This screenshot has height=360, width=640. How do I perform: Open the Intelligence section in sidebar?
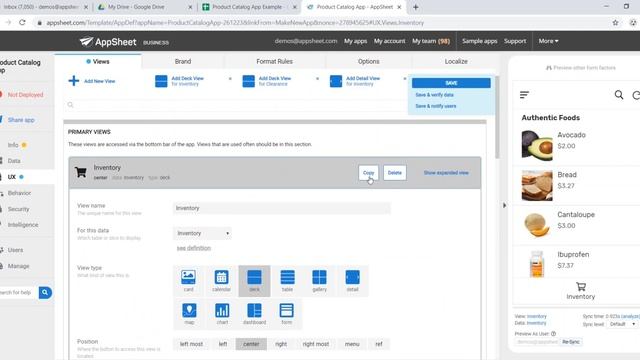(23, 225)
